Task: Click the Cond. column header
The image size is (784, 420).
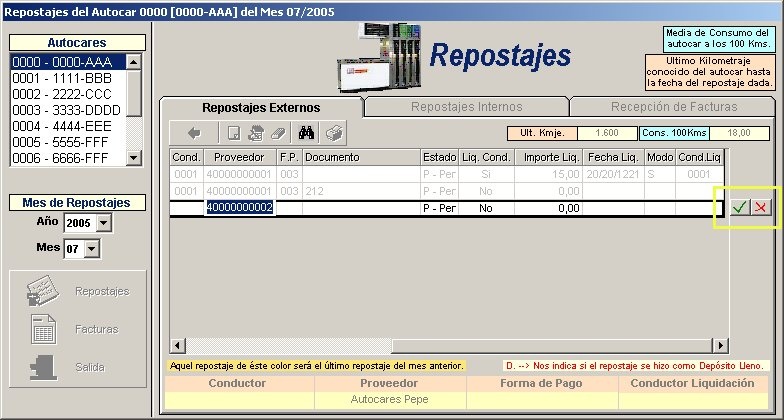Action: point(186,157)
